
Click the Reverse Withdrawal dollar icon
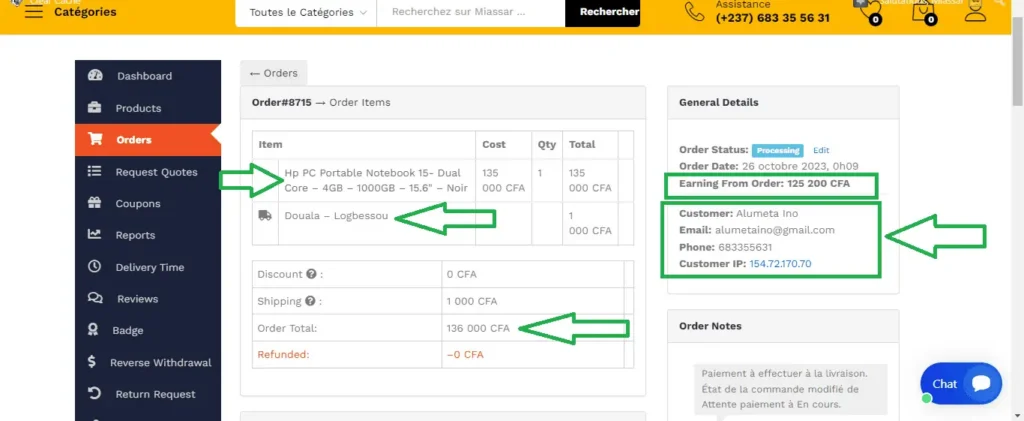point(92,362)
